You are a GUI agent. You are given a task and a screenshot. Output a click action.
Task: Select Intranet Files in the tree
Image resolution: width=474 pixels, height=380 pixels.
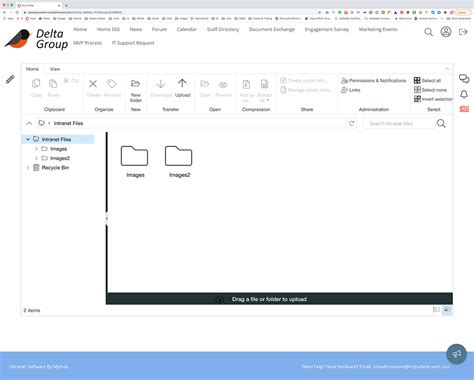[x=56, y=139]
